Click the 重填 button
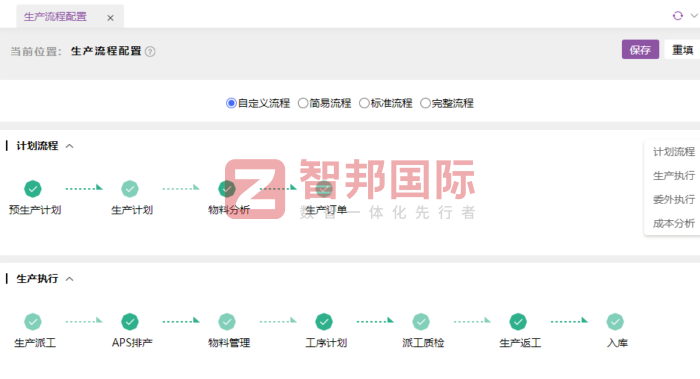700x379 pixels. (x=682, y=50)
